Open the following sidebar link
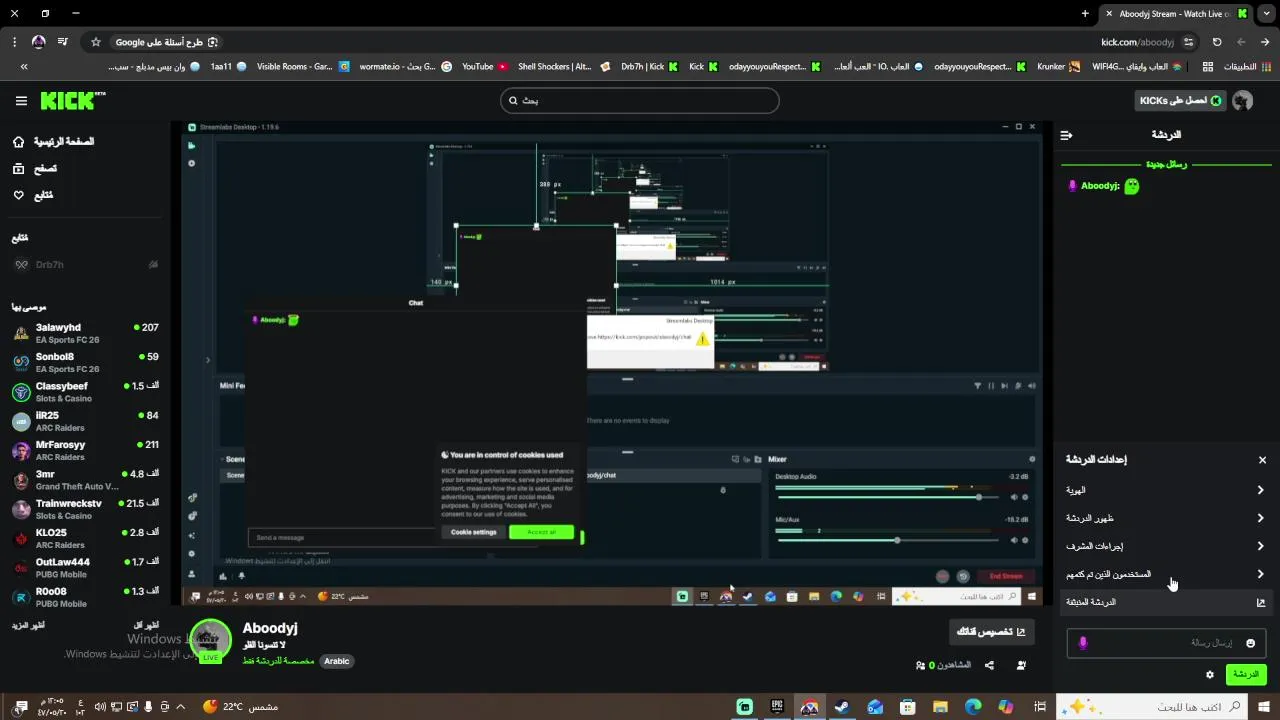The width and height of the screenshot is (1280, 720). coord(33,195)
